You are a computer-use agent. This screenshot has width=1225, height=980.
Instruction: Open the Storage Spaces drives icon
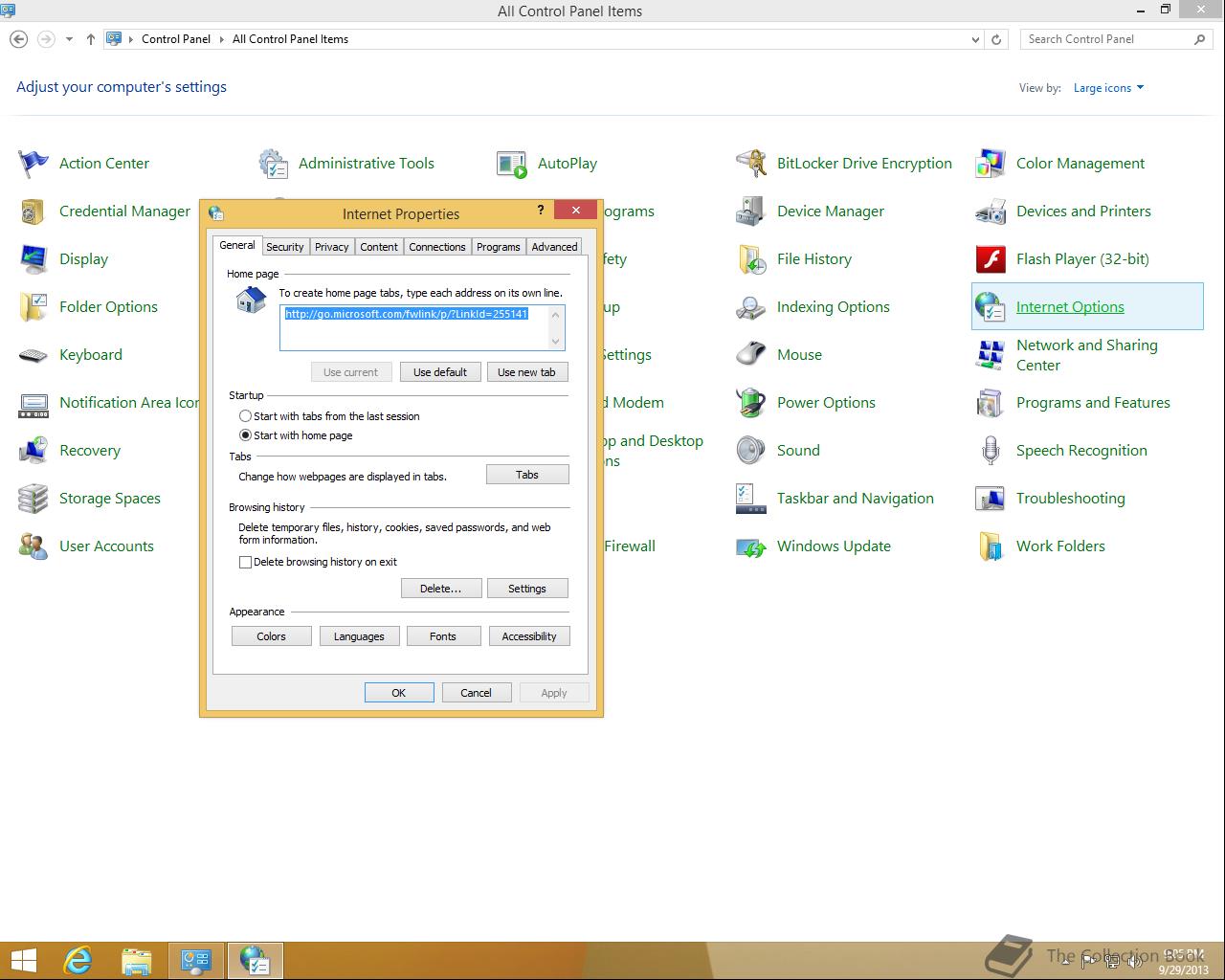[x=33, y=499]
